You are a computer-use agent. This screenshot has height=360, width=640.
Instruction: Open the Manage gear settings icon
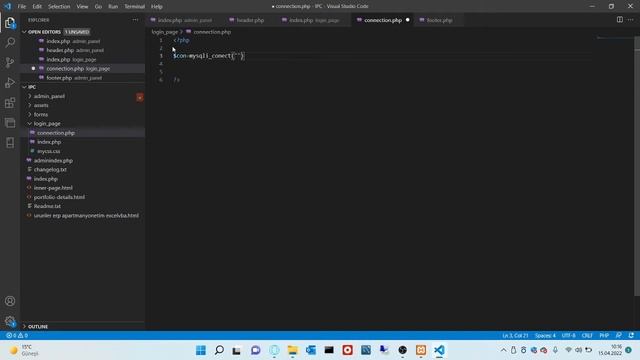pyautogui.click(x=10, y=321)
